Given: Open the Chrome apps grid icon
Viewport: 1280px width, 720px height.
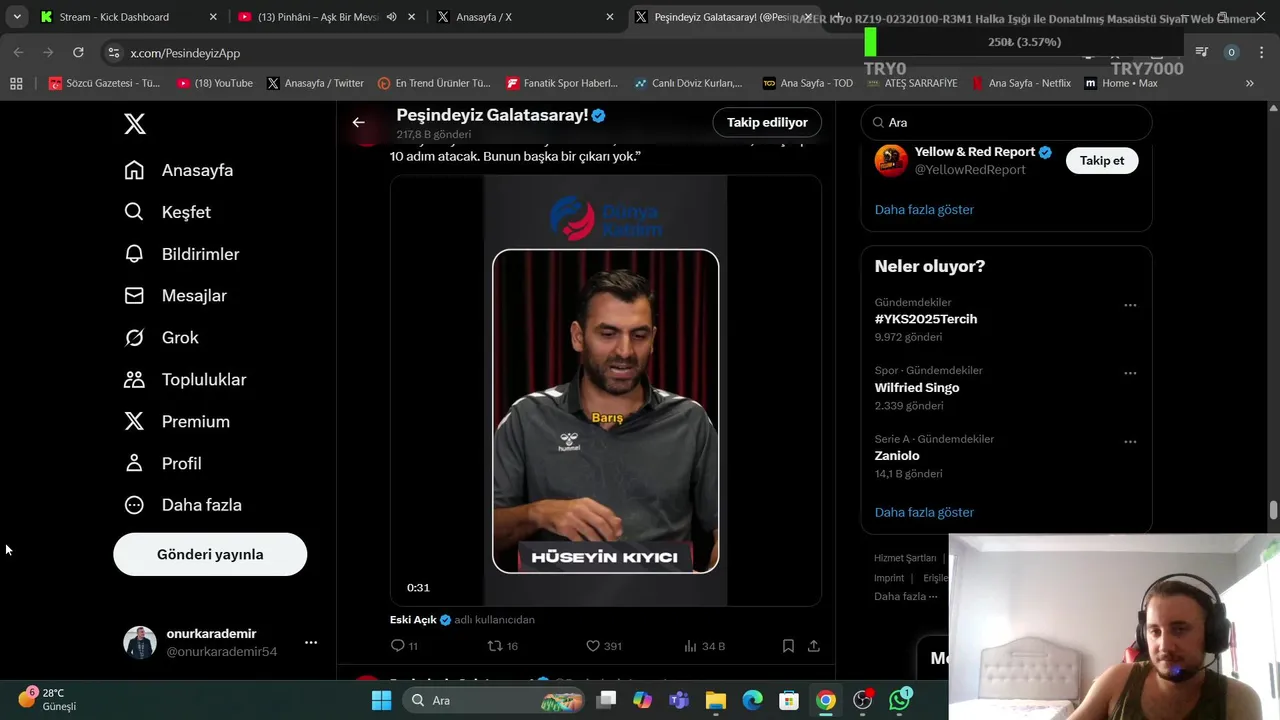Looking at the screenshot, I should (x=16, y=83).
